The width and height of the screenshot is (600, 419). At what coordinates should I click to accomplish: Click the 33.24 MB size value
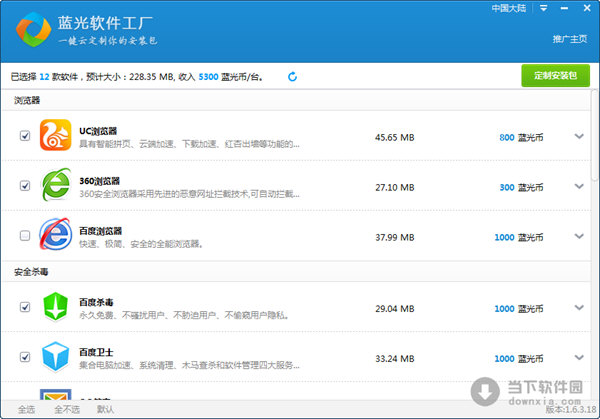395,359
